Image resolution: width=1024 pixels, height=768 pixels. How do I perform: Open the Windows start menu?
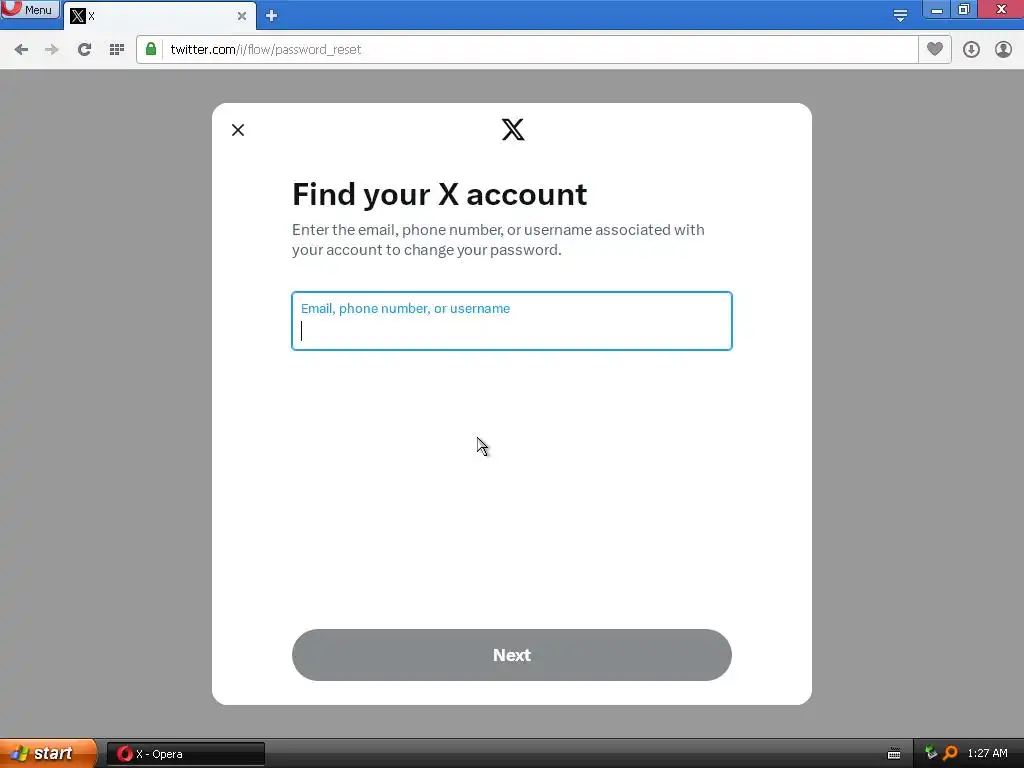click(48, 753)
